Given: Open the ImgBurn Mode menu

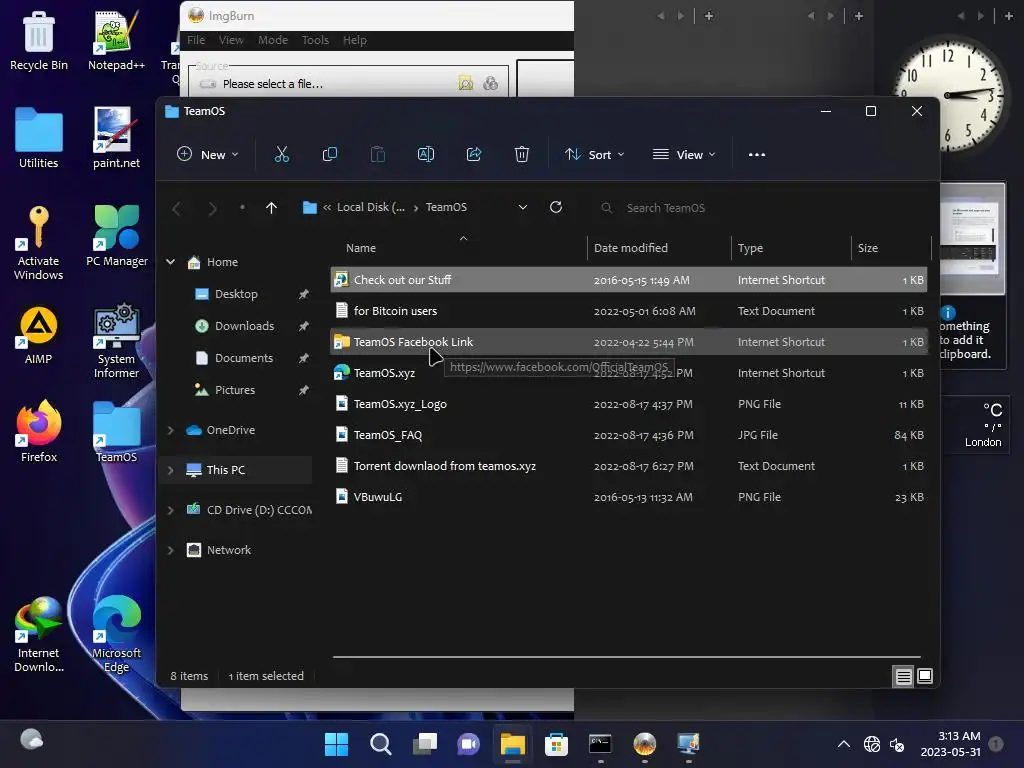Looking at the screenshot, I should point(273,40).
